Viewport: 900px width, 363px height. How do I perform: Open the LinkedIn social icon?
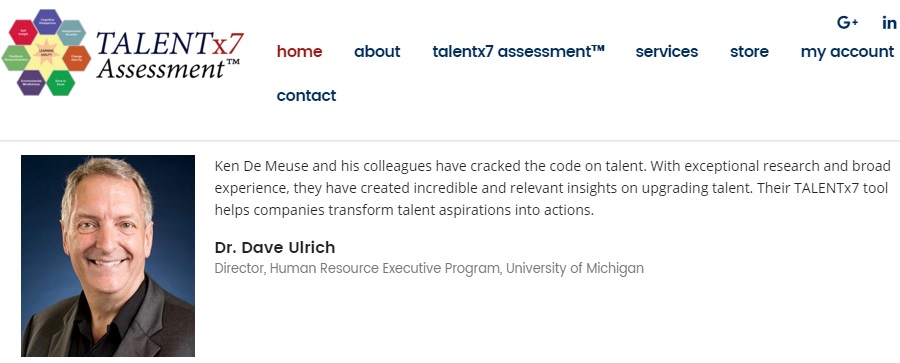[x=889, y=23]
